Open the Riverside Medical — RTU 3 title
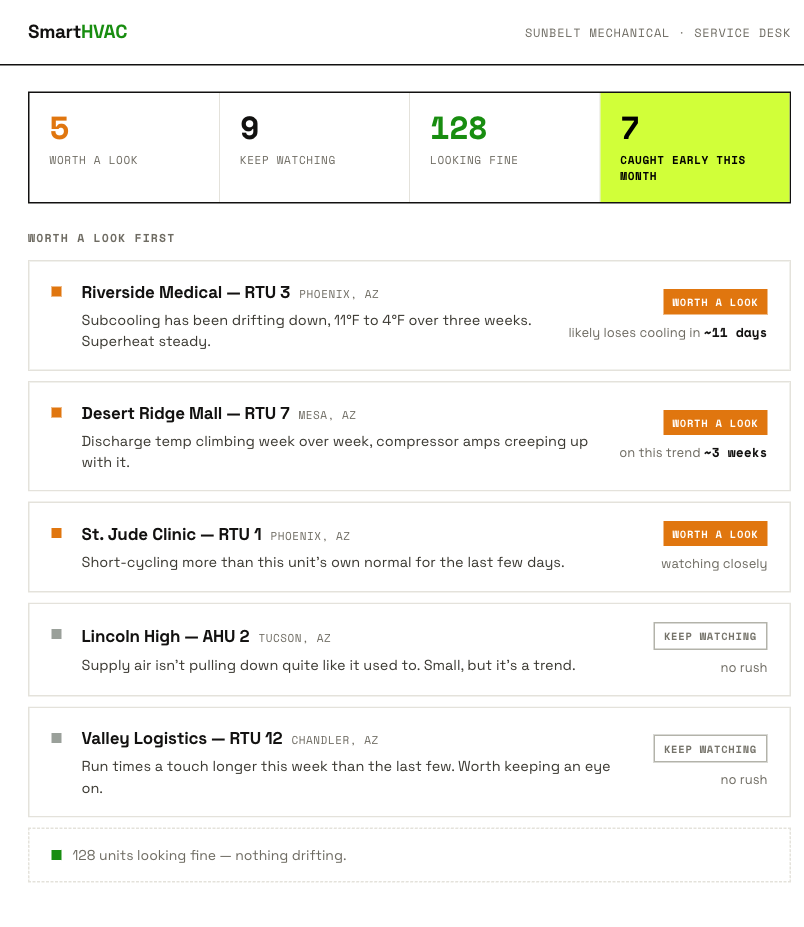Viewport: 804px width, 927px height. pos(186,293)
